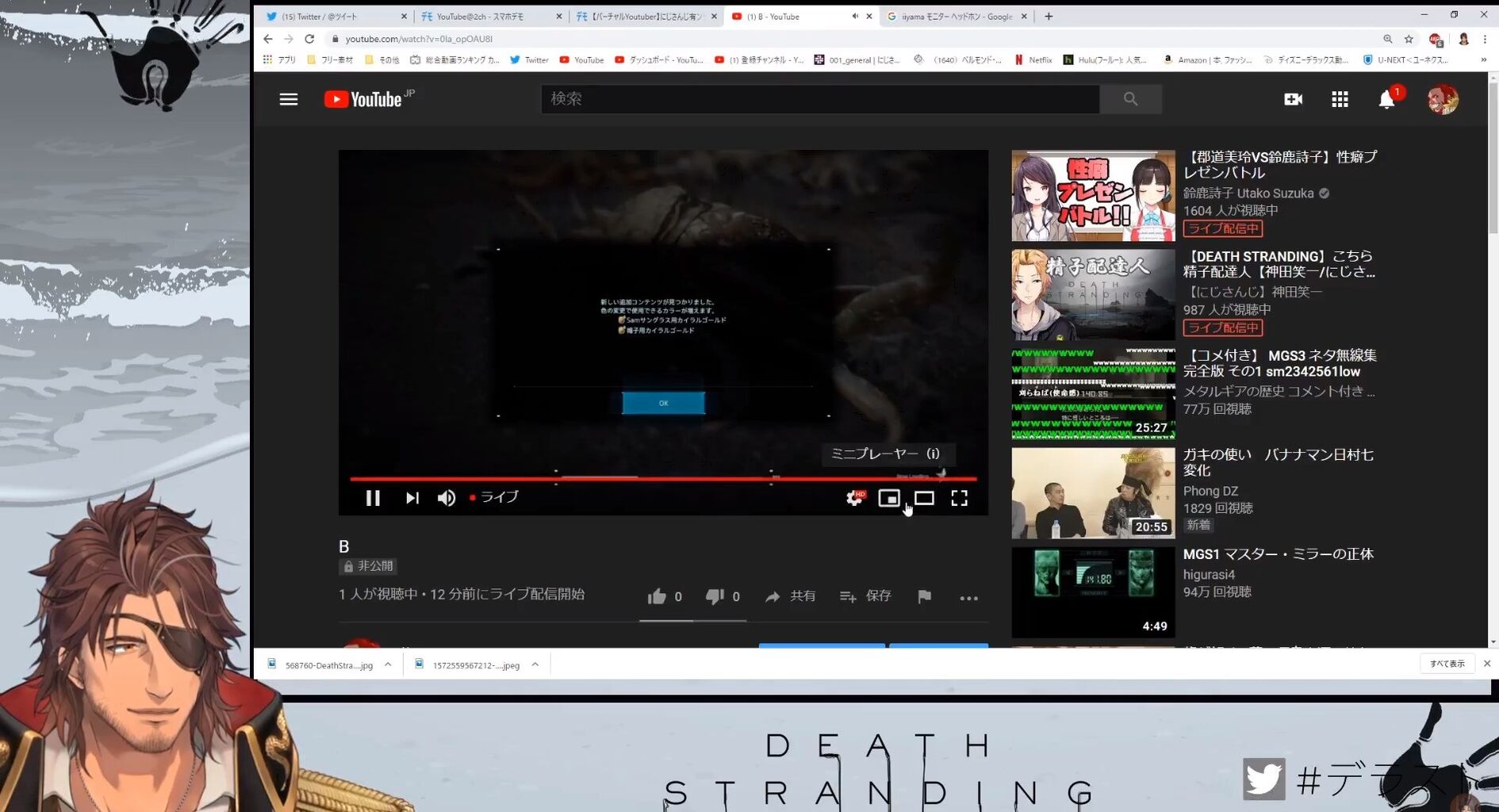Focus the YouTube 検索 search field
The height and width of the screenshot is (812, 1499).
click(x=820, y=99)
